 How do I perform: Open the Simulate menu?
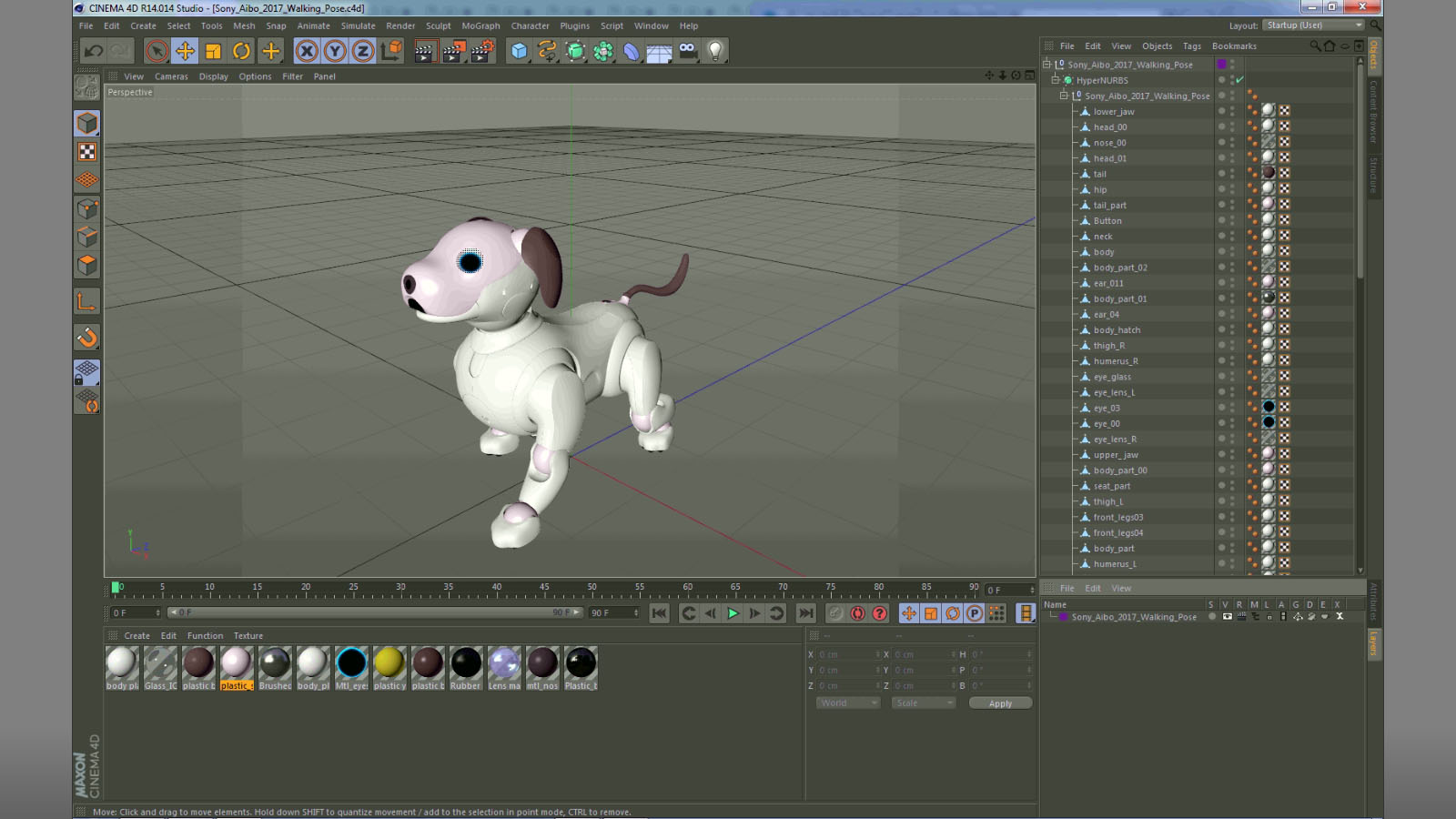pos(358,25)
